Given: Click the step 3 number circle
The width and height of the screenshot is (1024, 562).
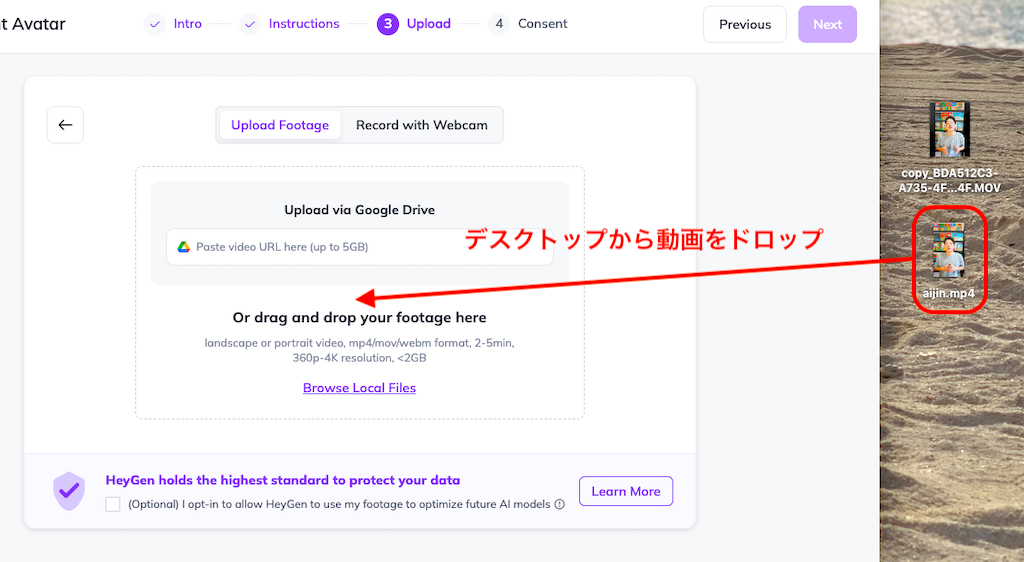Looking at the screenshot, I should (x=387, y=24).
